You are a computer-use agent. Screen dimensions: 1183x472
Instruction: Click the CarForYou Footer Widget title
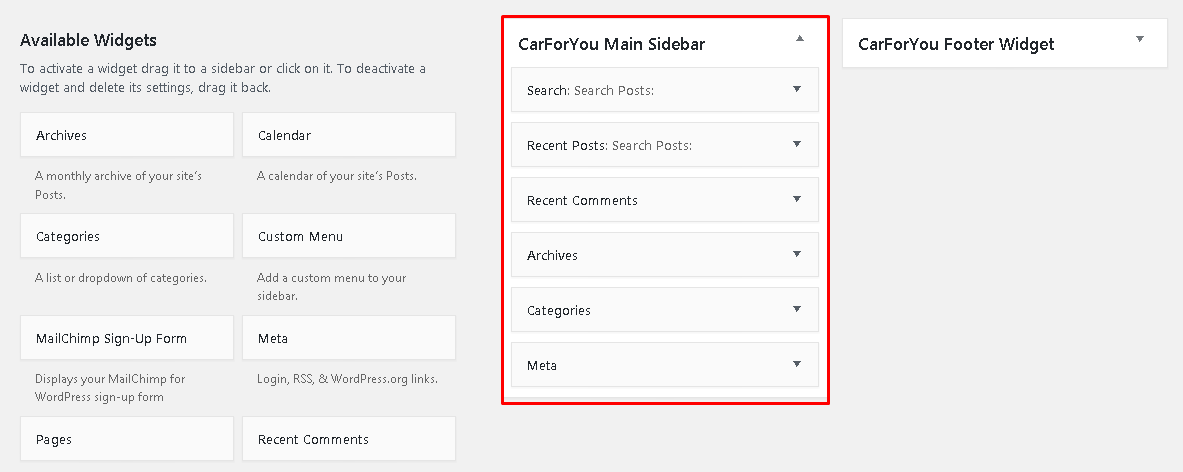pos(957,44)
